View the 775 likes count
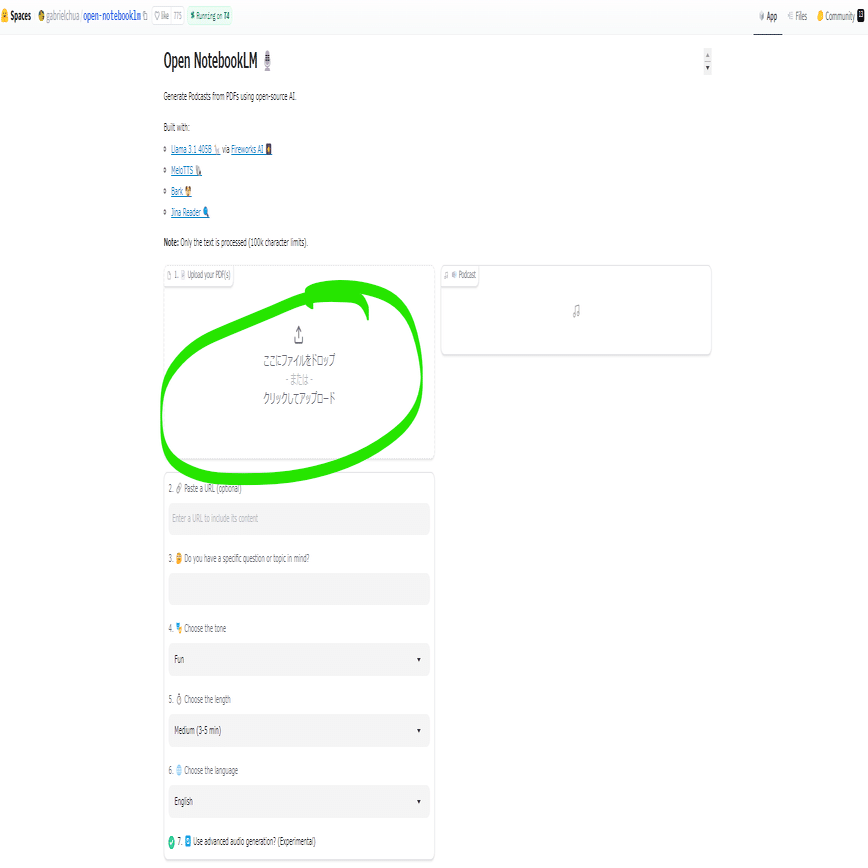The image size is (868, 868). pyautogui.click(x=178, y=16)
